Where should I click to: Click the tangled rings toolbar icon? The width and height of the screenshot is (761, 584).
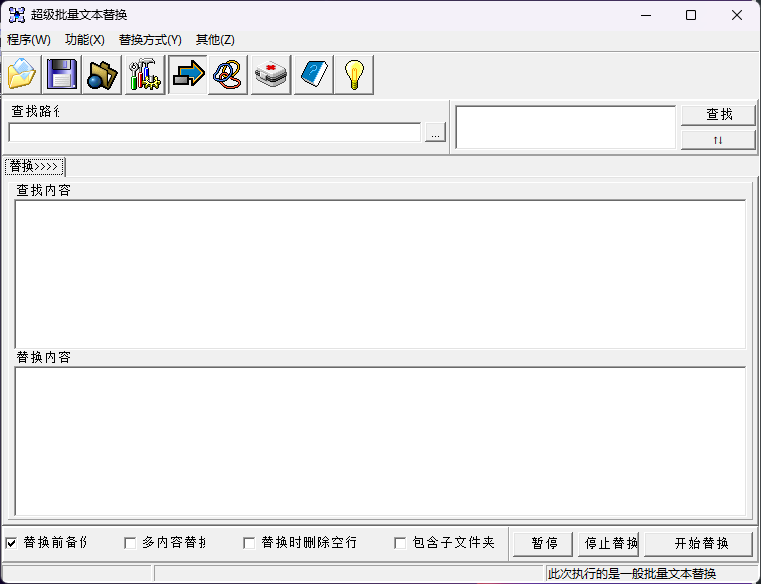point(228,75)
